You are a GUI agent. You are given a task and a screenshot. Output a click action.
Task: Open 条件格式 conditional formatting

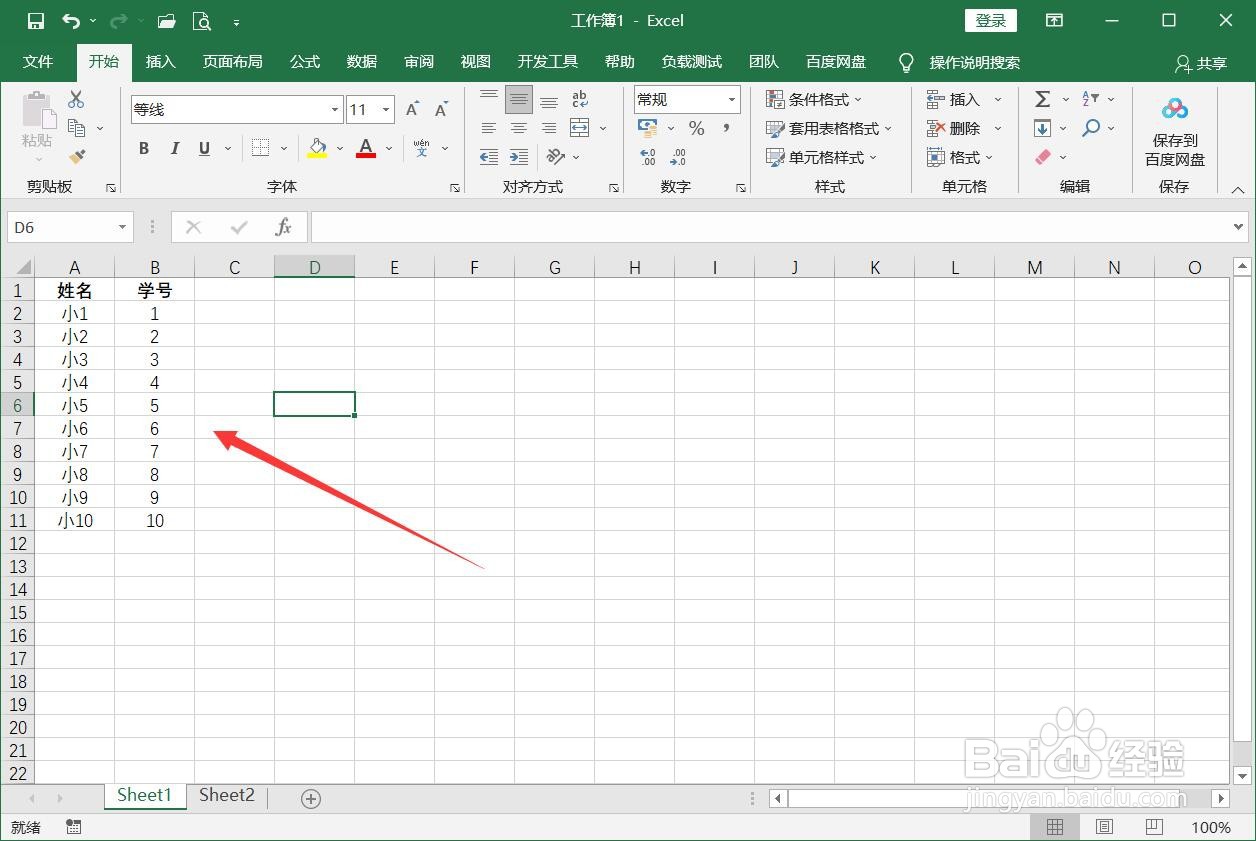tap(814, 99)
